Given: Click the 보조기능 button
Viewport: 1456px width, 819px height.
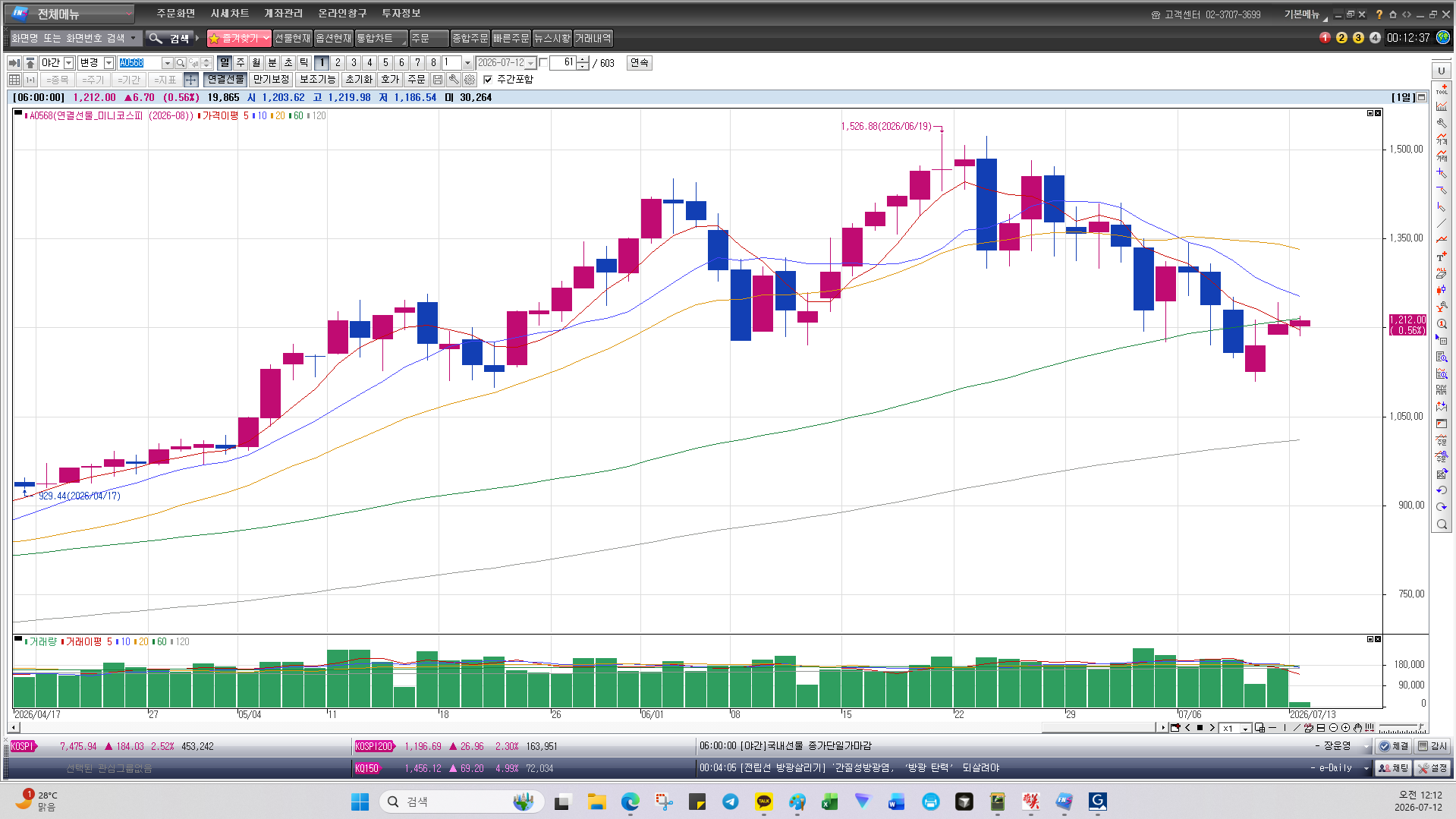Looking at the screenshot, I should coord(317,80).
